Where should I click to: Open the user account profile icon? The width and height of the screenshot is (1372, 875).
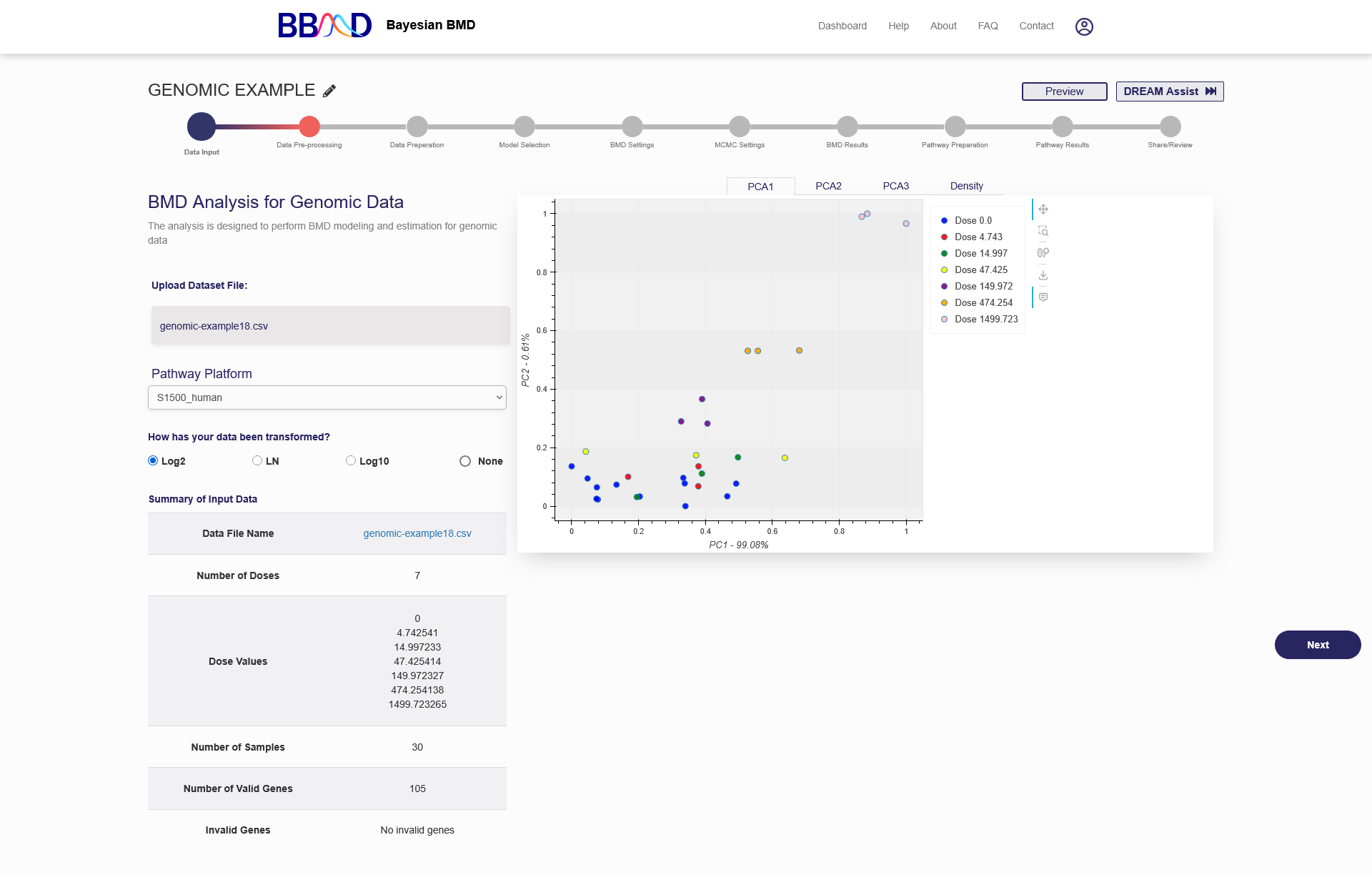[1084, 26]
